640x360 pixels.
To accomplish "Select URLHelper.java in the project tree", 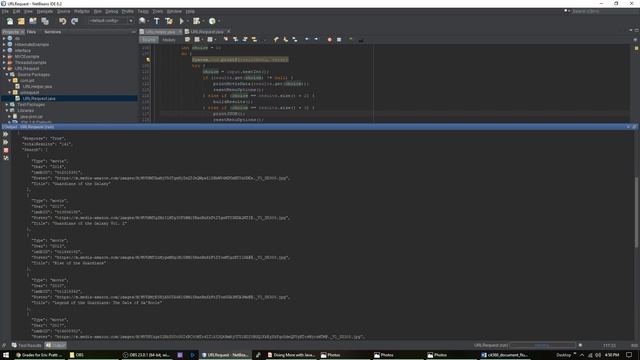I will [x=37, y=87].
